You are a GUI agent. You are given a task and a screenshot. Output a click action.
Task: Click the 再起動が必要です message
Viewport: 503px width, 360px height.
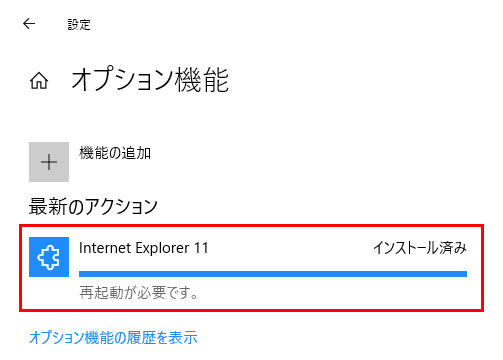click(139, 293)
